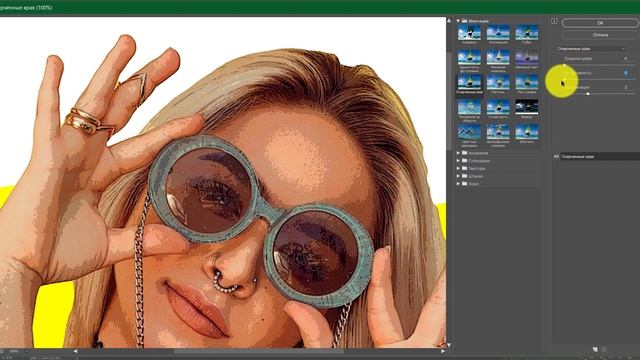This screenshot has width=640, height=360.
Task: Collapse the Имитация filter folder
Action: click(x=458, y=20)
